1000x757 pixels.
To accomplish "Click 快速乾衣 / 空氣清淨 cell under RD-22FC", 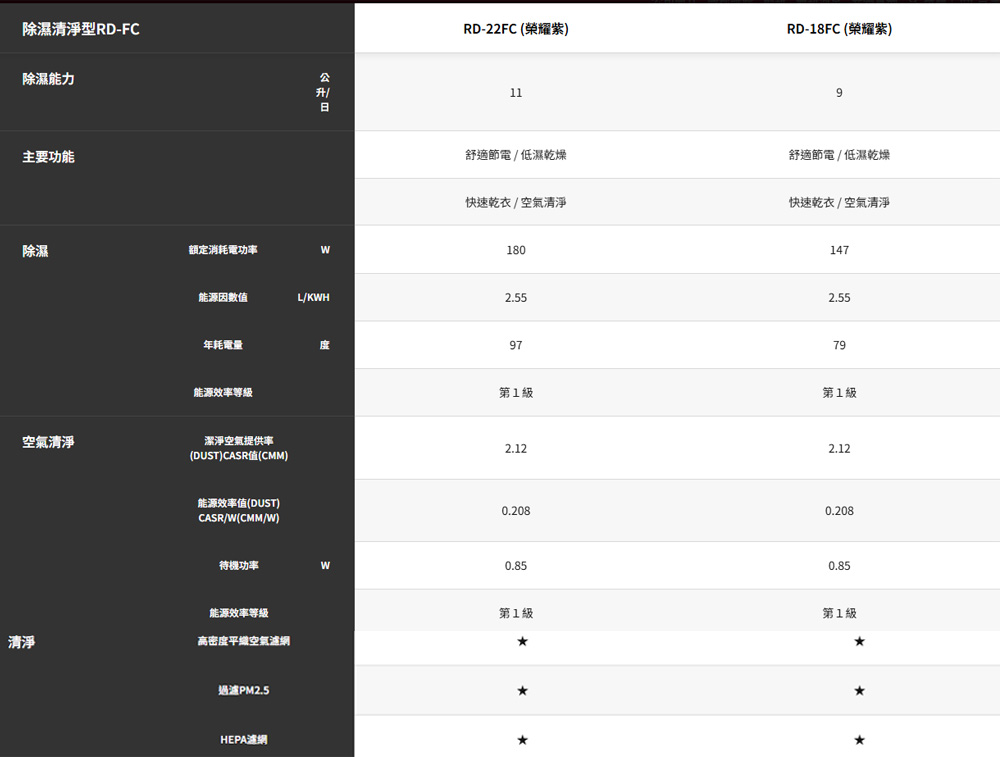I will click(x=516, y=202).
